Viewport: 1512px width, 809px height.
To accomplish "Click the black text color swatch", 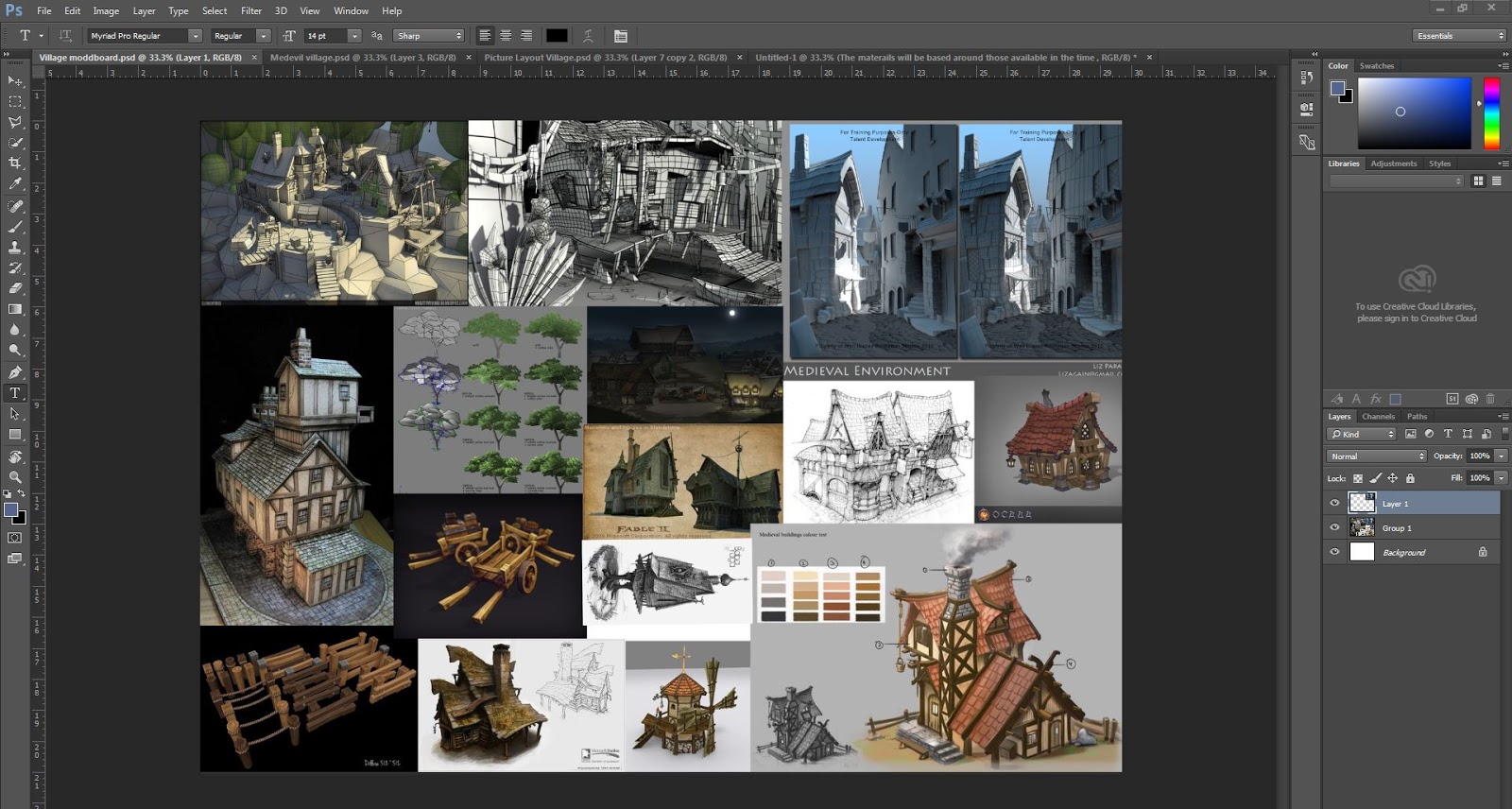I will click(557, 36).
